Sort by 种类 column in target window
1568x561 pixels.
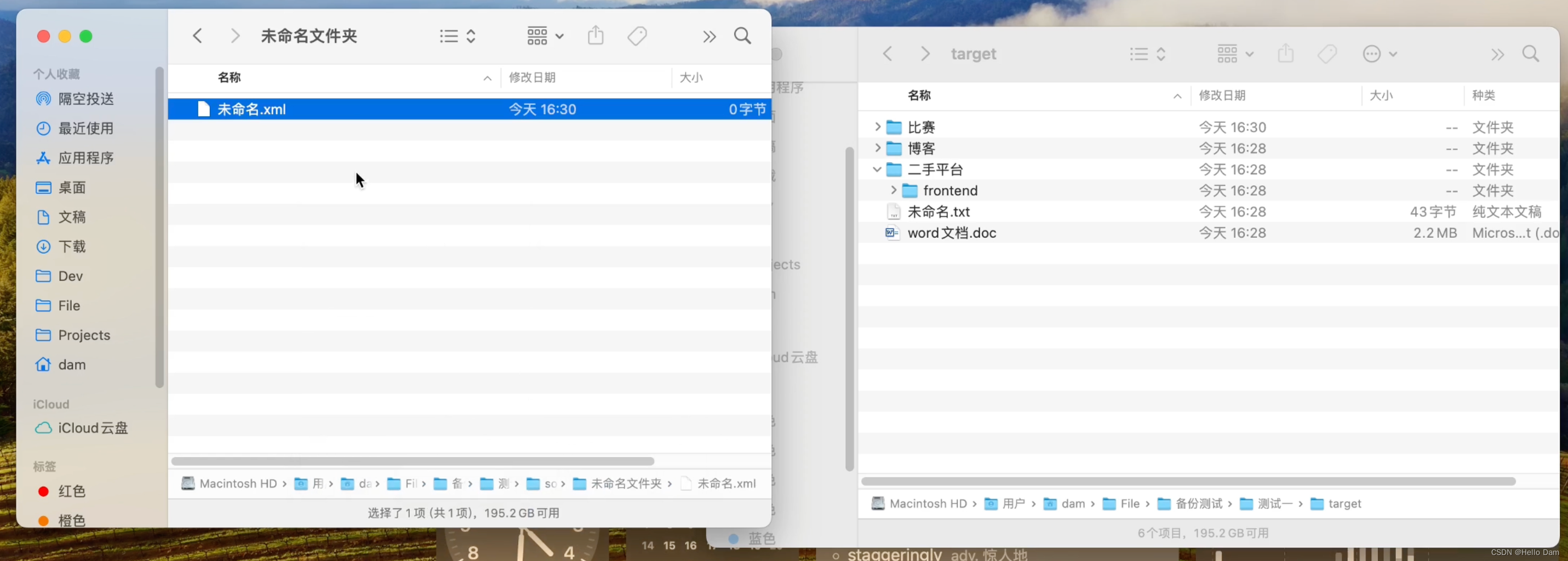point(1484,95)
